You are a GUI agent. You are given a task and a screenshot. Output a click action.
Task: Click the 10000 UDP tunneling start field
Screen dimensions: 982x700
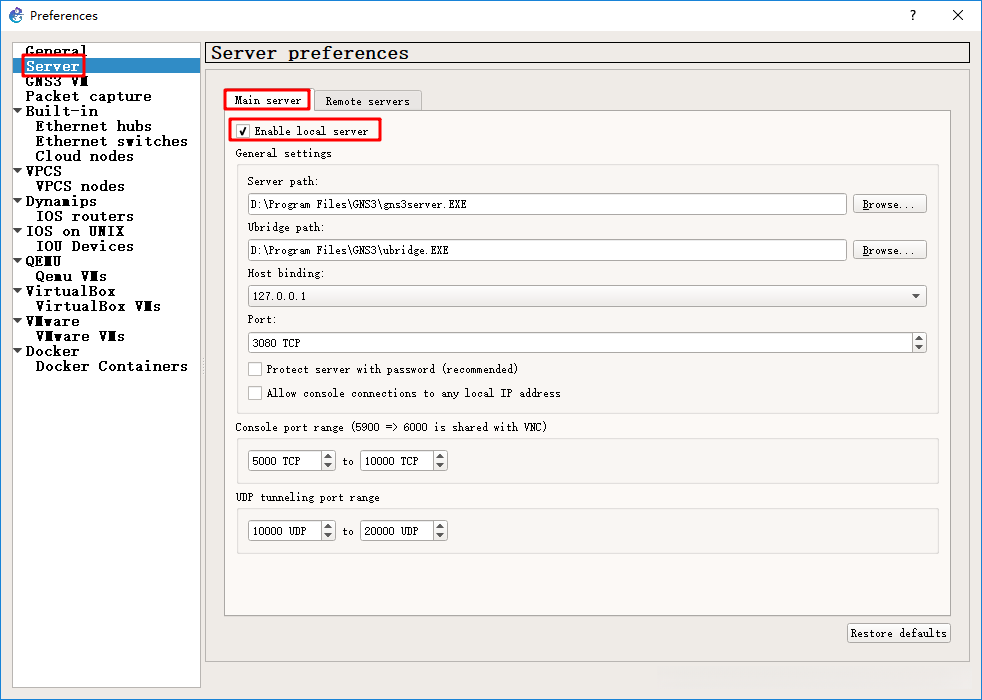point(285,531)
